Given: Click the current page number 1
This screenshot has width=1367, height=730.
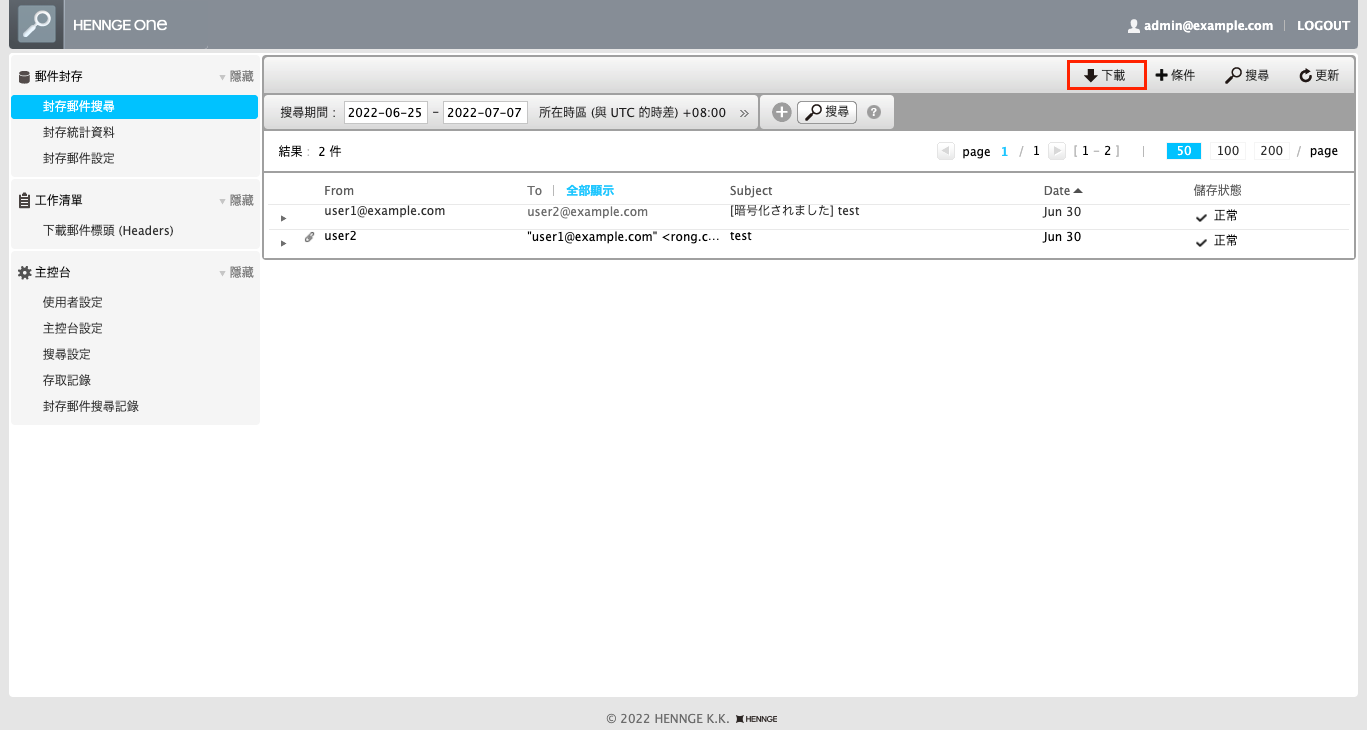Looking at the screenshot, I should click(x=1005, y=152).
